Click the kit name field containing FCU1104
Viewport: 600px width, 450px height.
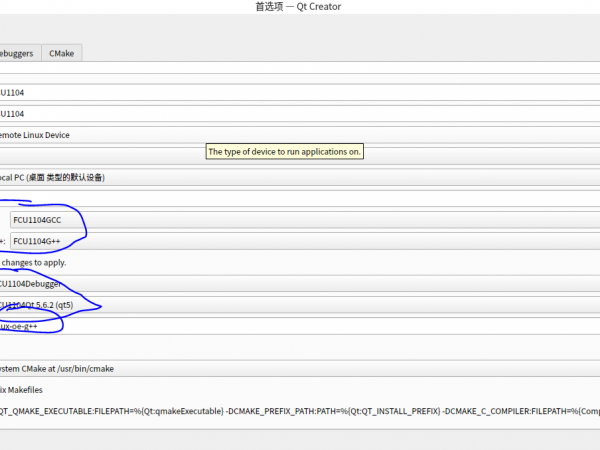pos(300,92)
